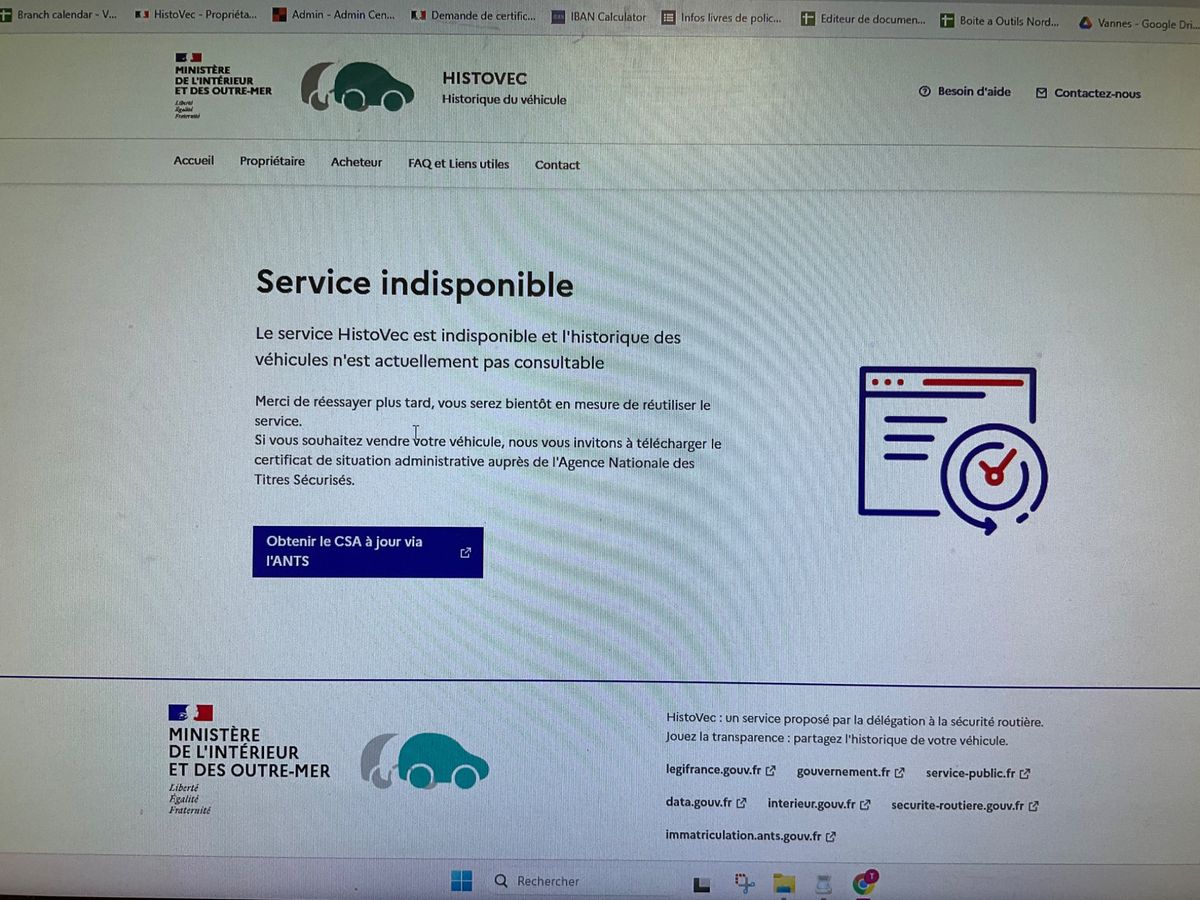This screenshot has height=900, width=1200.
Task: Open Task View in the taskbar
Action: tap(702, 884)
